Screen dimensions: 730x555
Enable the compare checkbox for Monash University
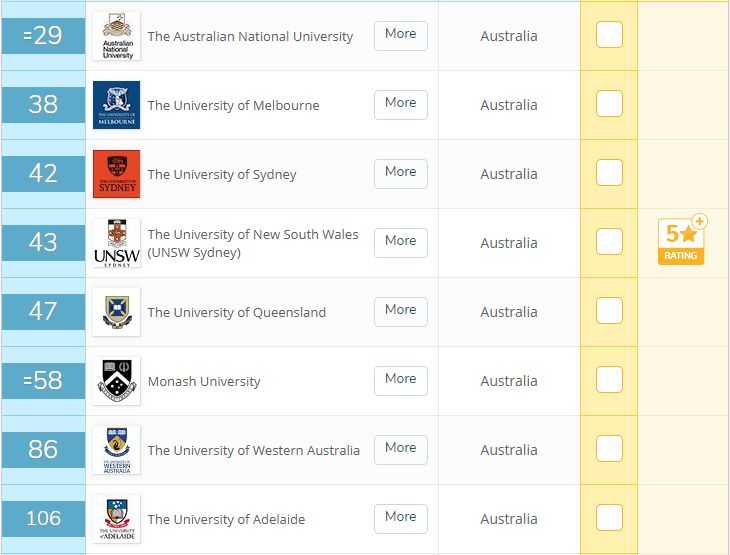(x=609, y=379)
